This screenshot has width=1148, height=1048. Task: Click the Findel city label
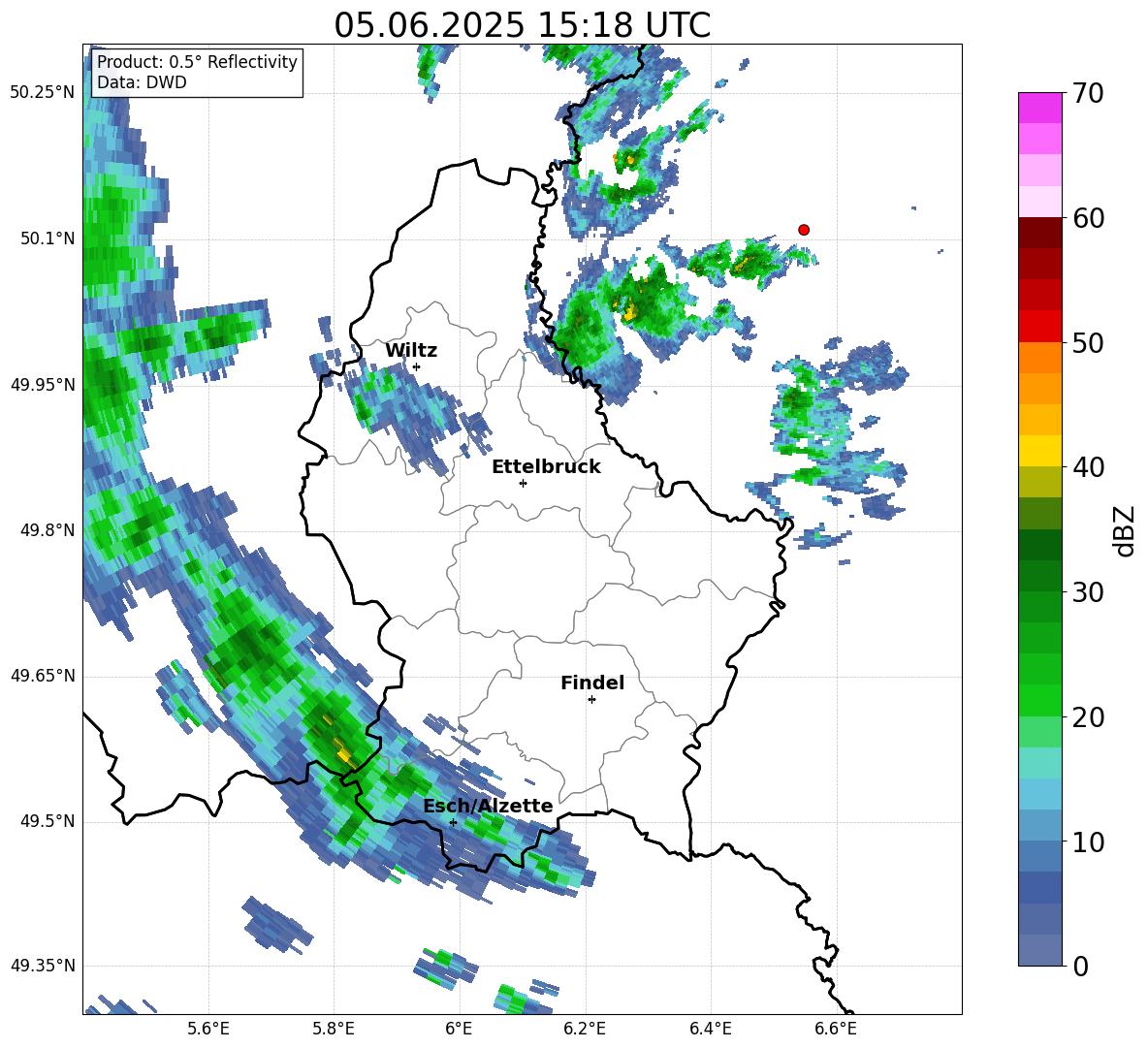(592, 683)
